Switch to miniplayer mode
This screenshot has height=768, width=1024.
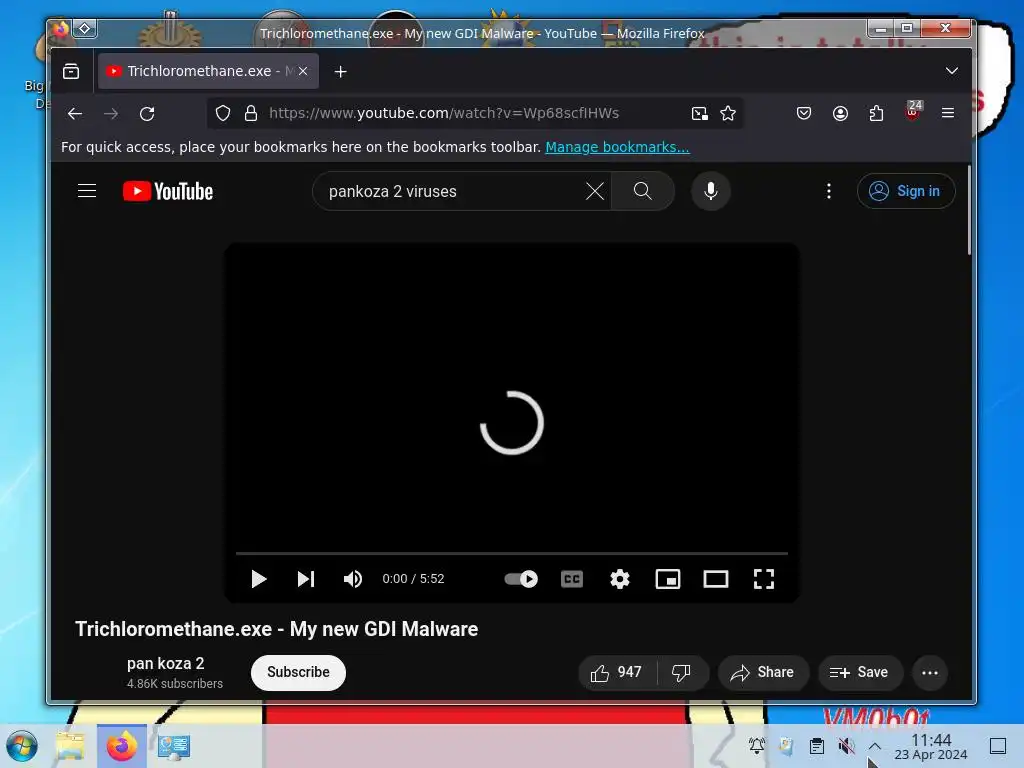coord(667,579)
